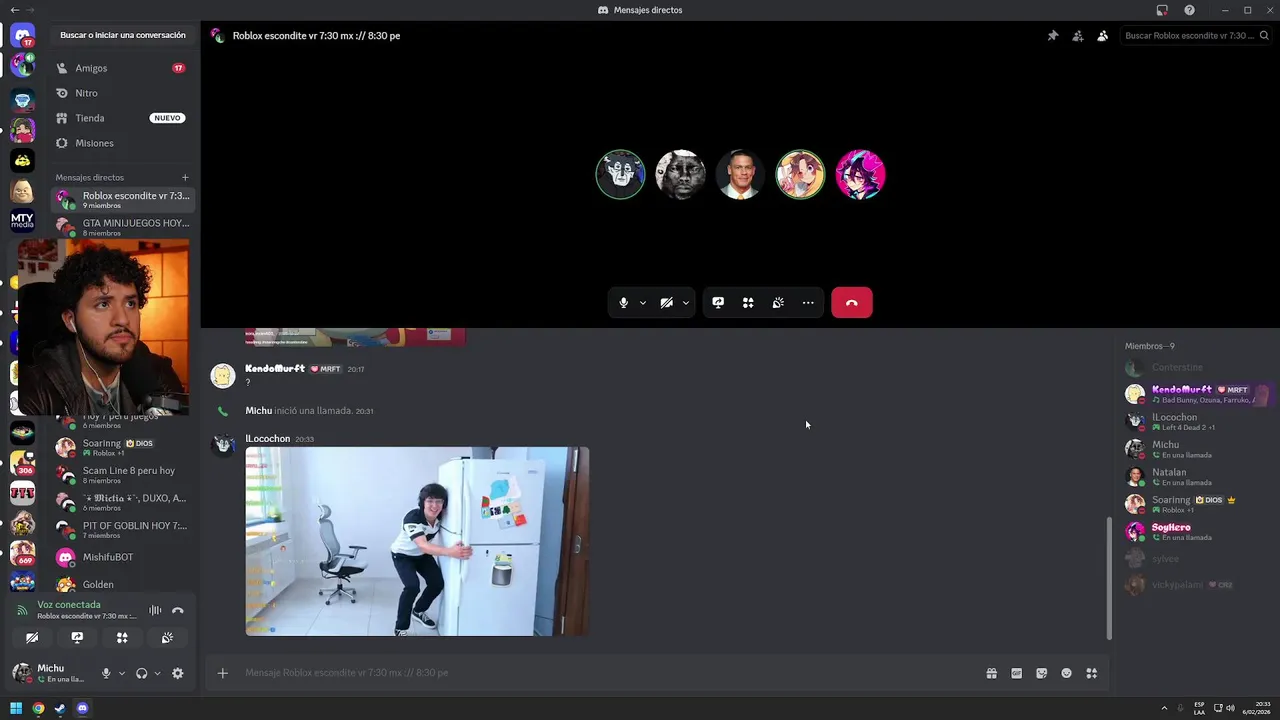Open the fridge image posted by lLocochon
Viewport: 1280px width, 720px height.
[x=417, y=541]
